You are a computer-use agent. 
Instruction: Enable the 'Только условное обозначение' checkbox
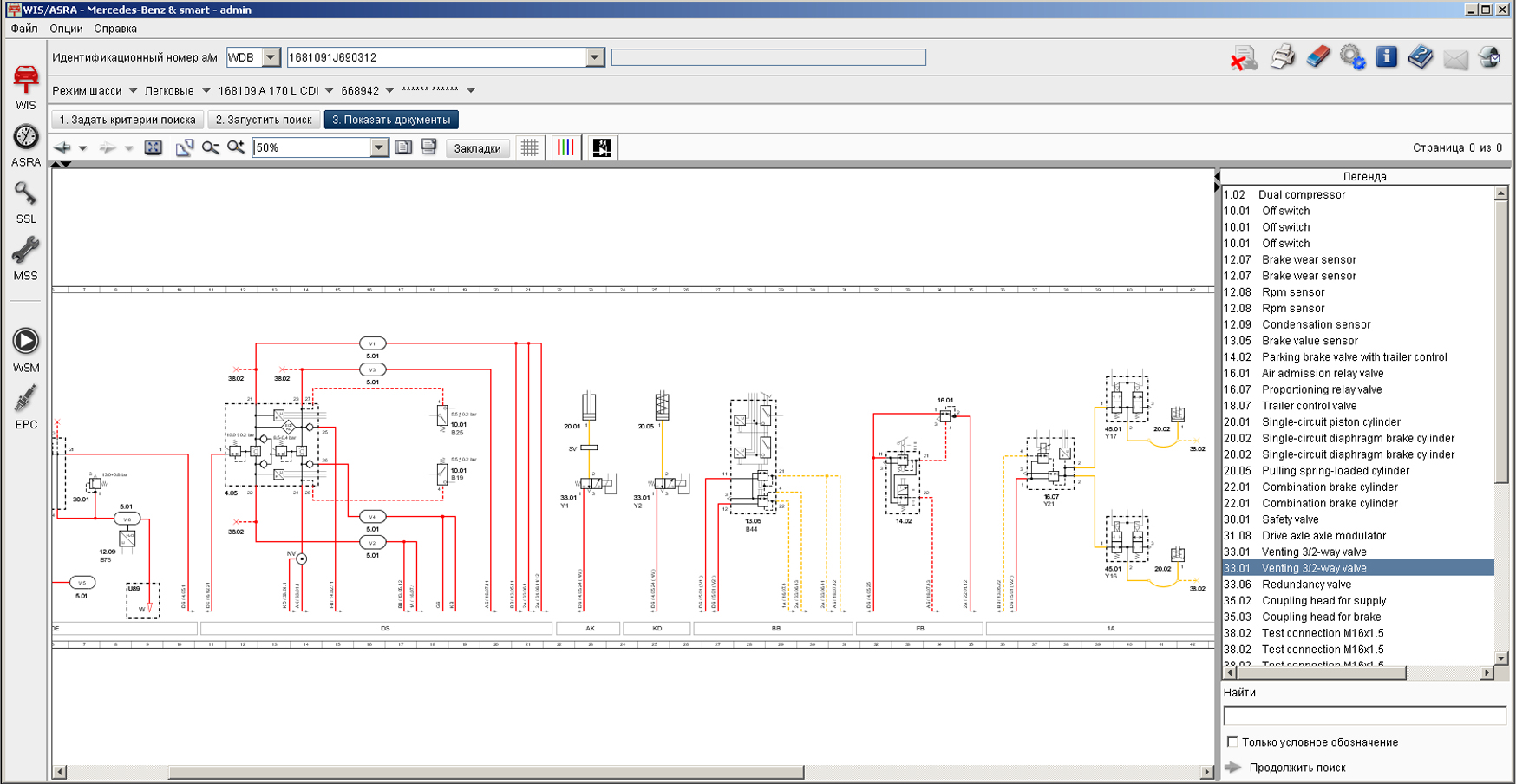point(1232,742)
